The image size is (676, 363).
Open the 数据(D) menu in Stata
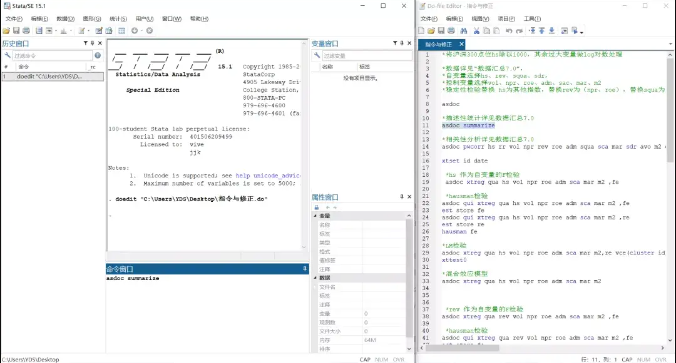[66, 19]
